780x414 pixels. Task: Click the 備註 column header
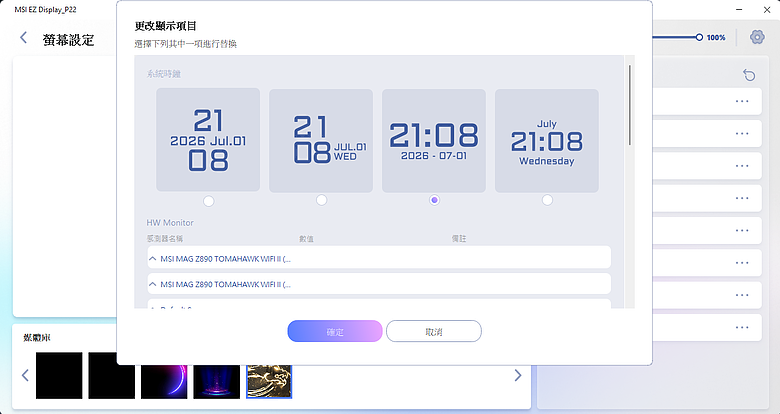(x=459, y=239)
